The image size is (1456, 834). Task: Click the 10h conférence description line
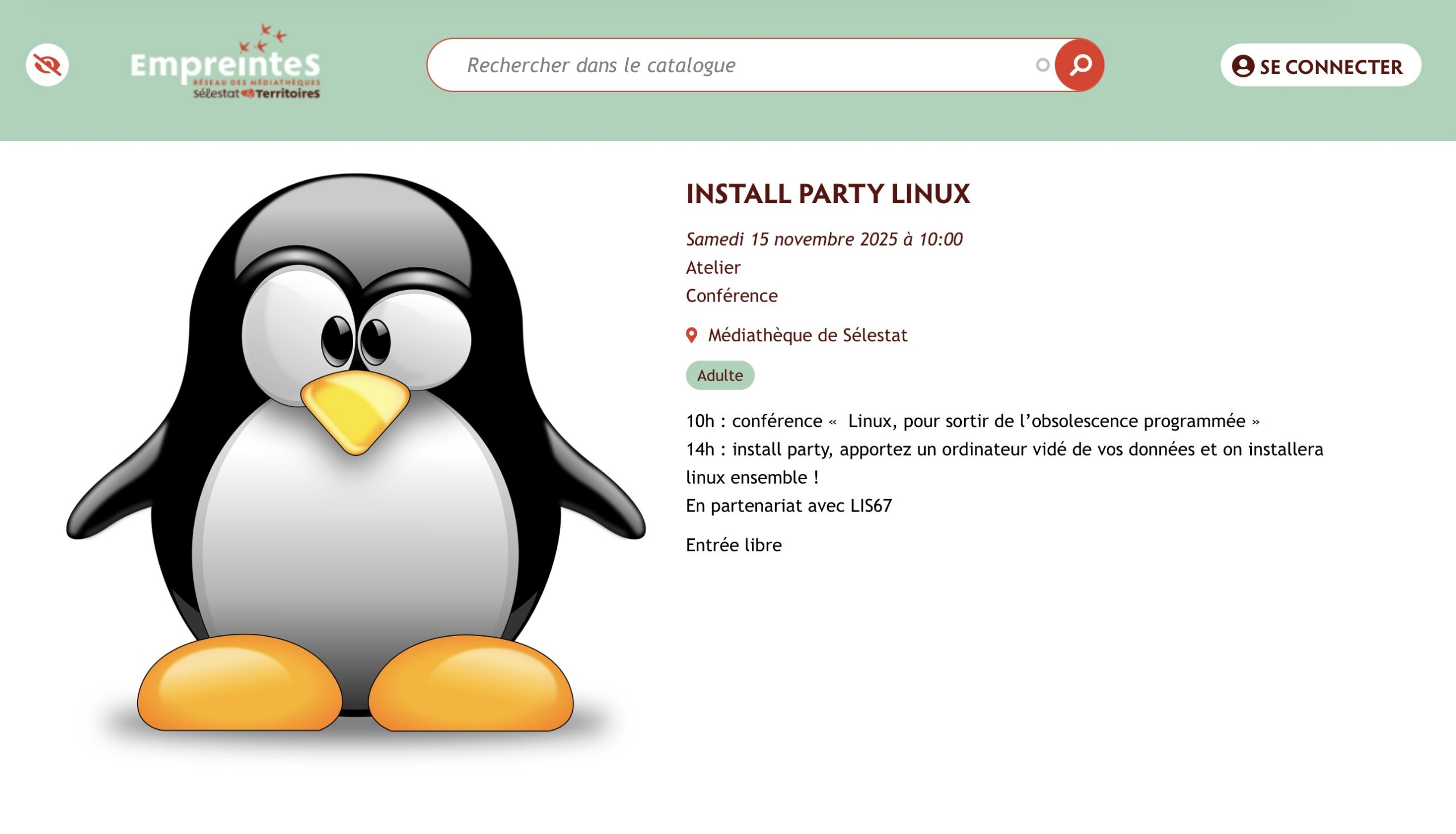coord(972,421)
